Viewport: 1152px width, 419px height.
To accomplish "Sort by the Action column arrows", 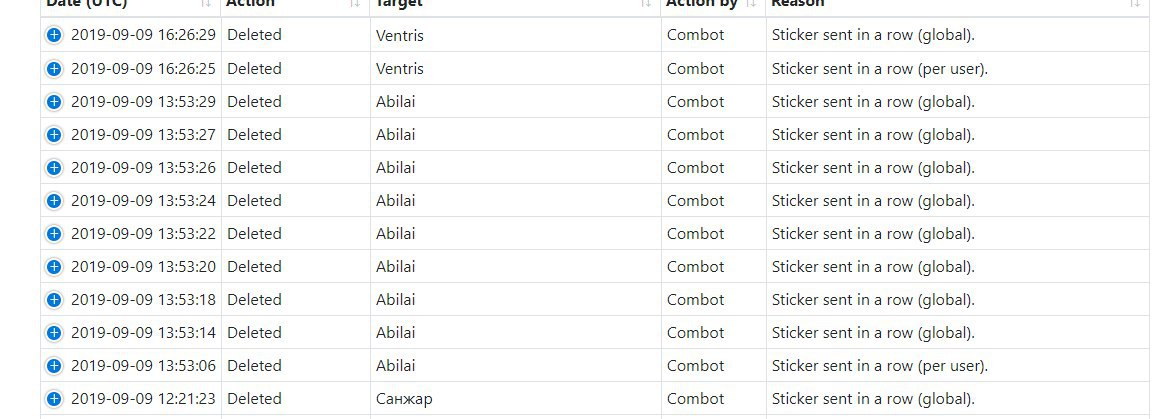I will pos(355,4).
